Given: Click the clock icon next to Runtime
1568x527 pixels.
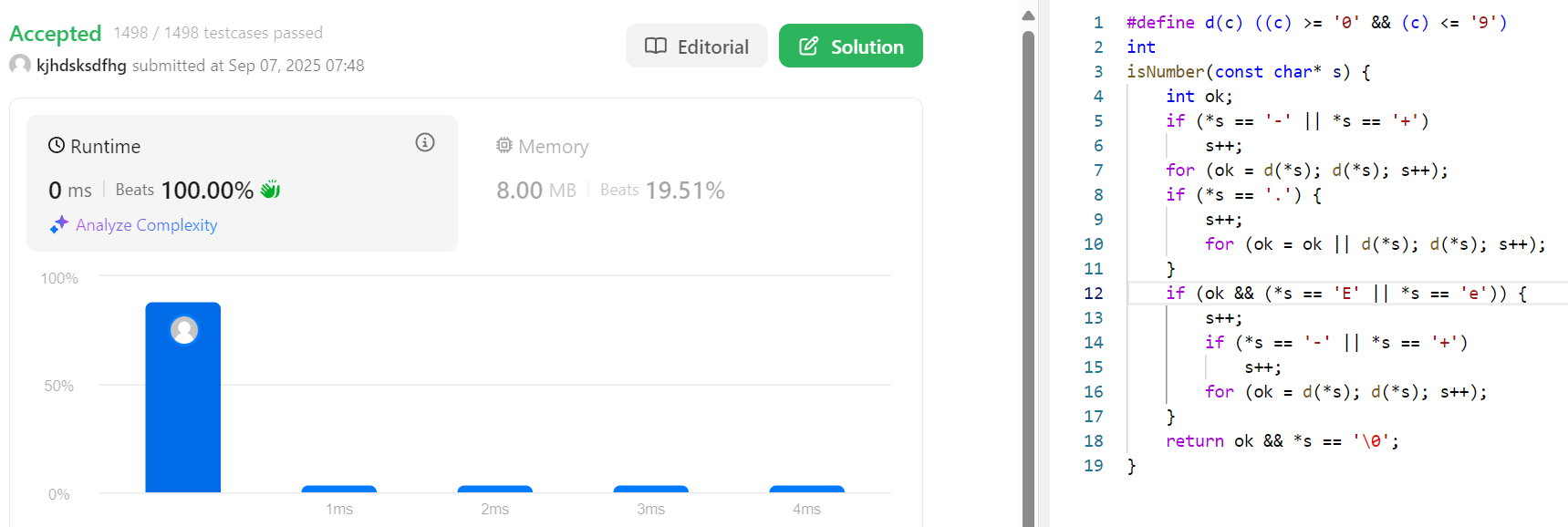Looking at the screenshot, I should pyautogui.click(x=57, y=146).
